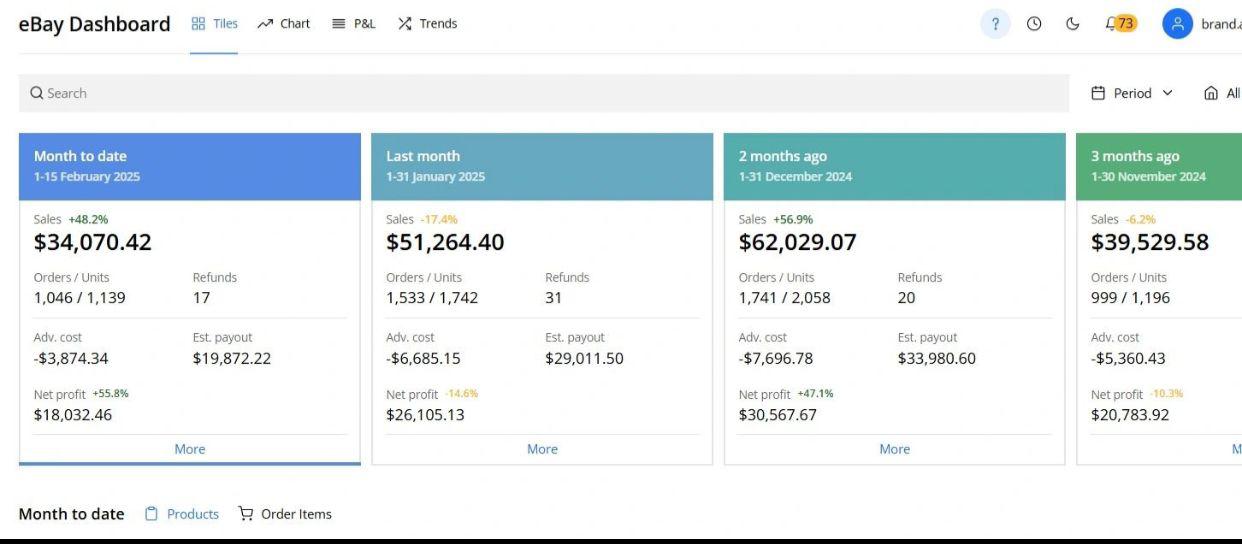Expand the Period dropdown
This screenshot has width=1242, height=544.
pyautogui.click(x=1132, y=93)
